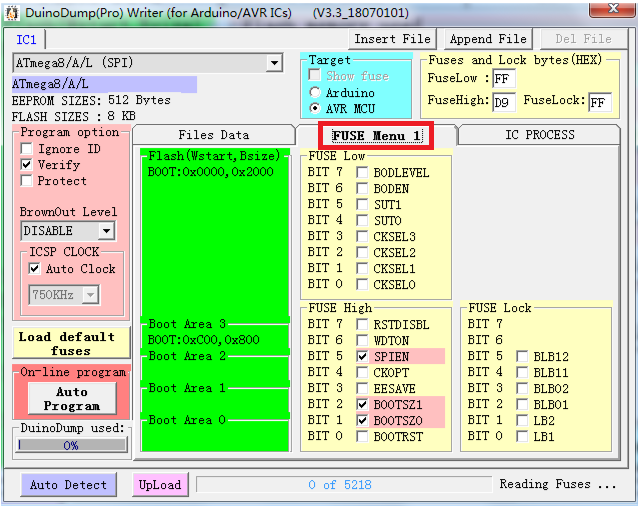Toggle the BLB12 lock bit checkbox
The height and width of the screenshot is (512, 643).
coord(522,356)
